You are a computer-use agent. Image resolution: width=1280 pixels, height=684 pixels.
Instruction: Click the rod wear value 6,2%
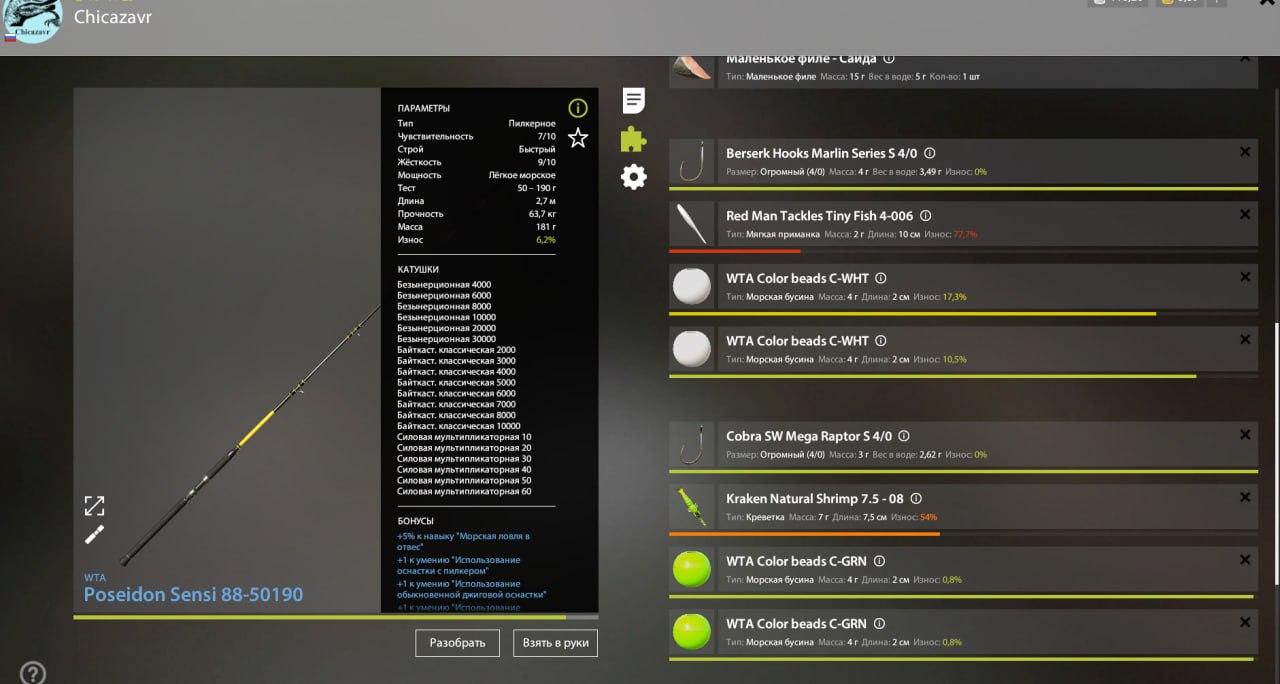(x=546, y=240)
